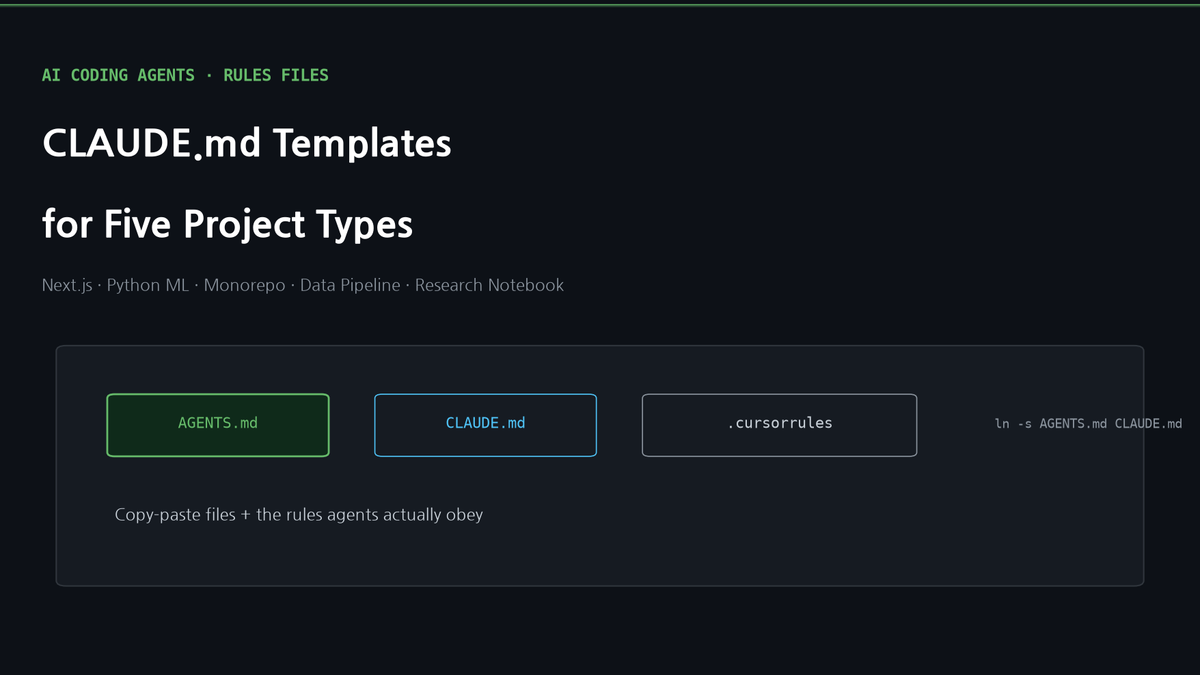Click the 'Next.js · Python ML · Monorepo' subtitle line
Image resolution: width=1200 pixels, height=675 pixels.
pos(303,285)
